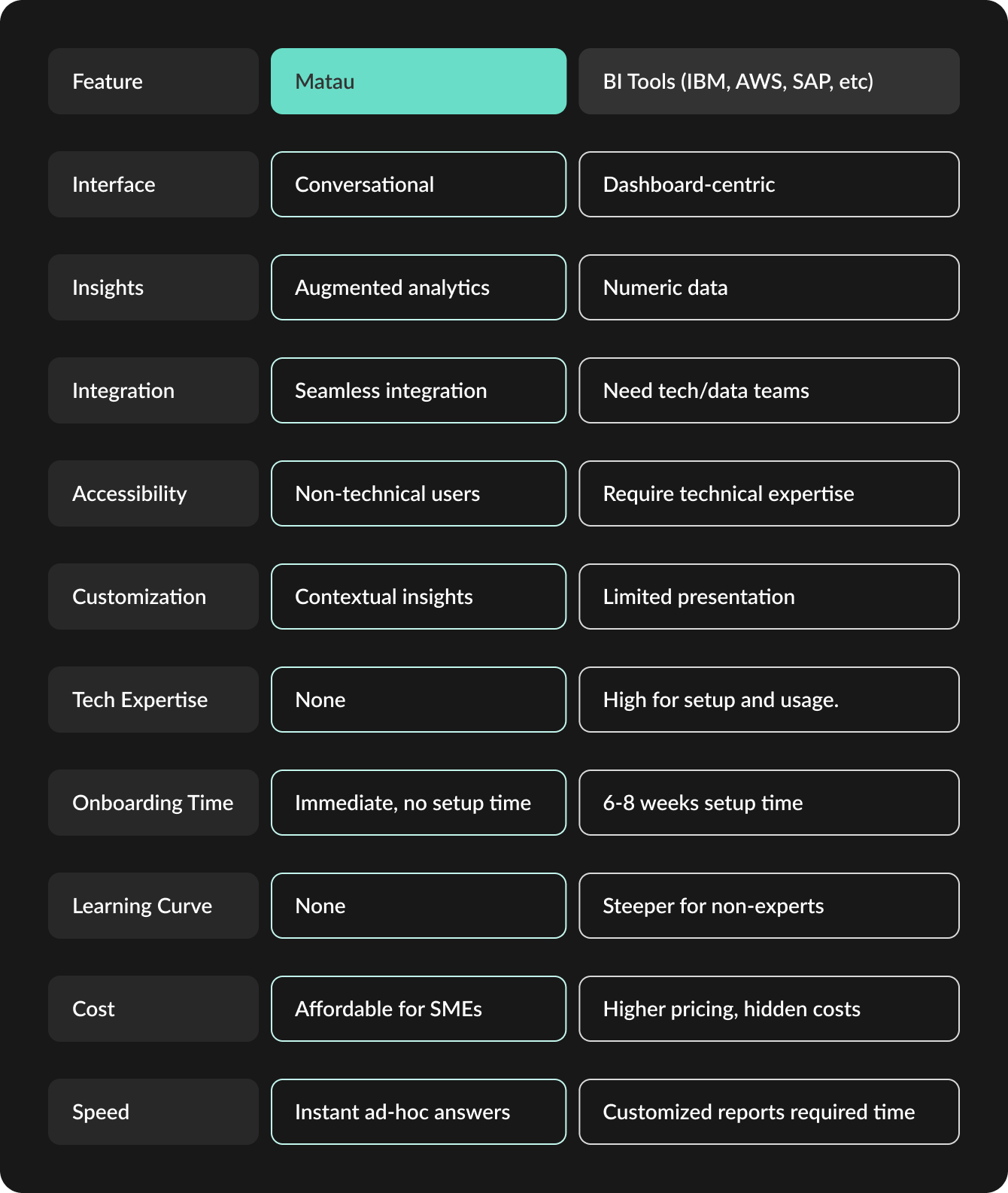Viewport: 1008px width, 1193px height.
Task: Click the Contextual insights cell
Action: [x=418, y=596]
